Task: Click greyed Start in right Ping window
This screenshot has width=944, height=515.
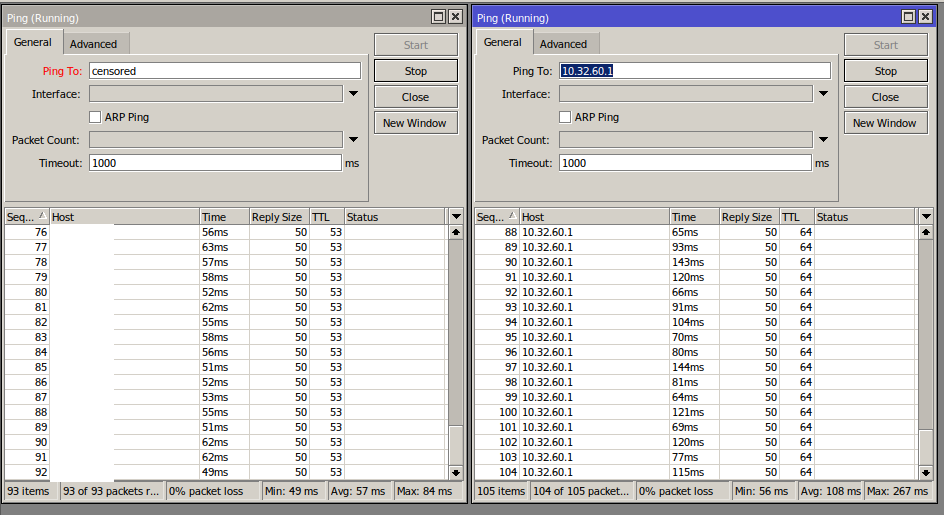Action: pyautogui.click(x=886, y=45)
